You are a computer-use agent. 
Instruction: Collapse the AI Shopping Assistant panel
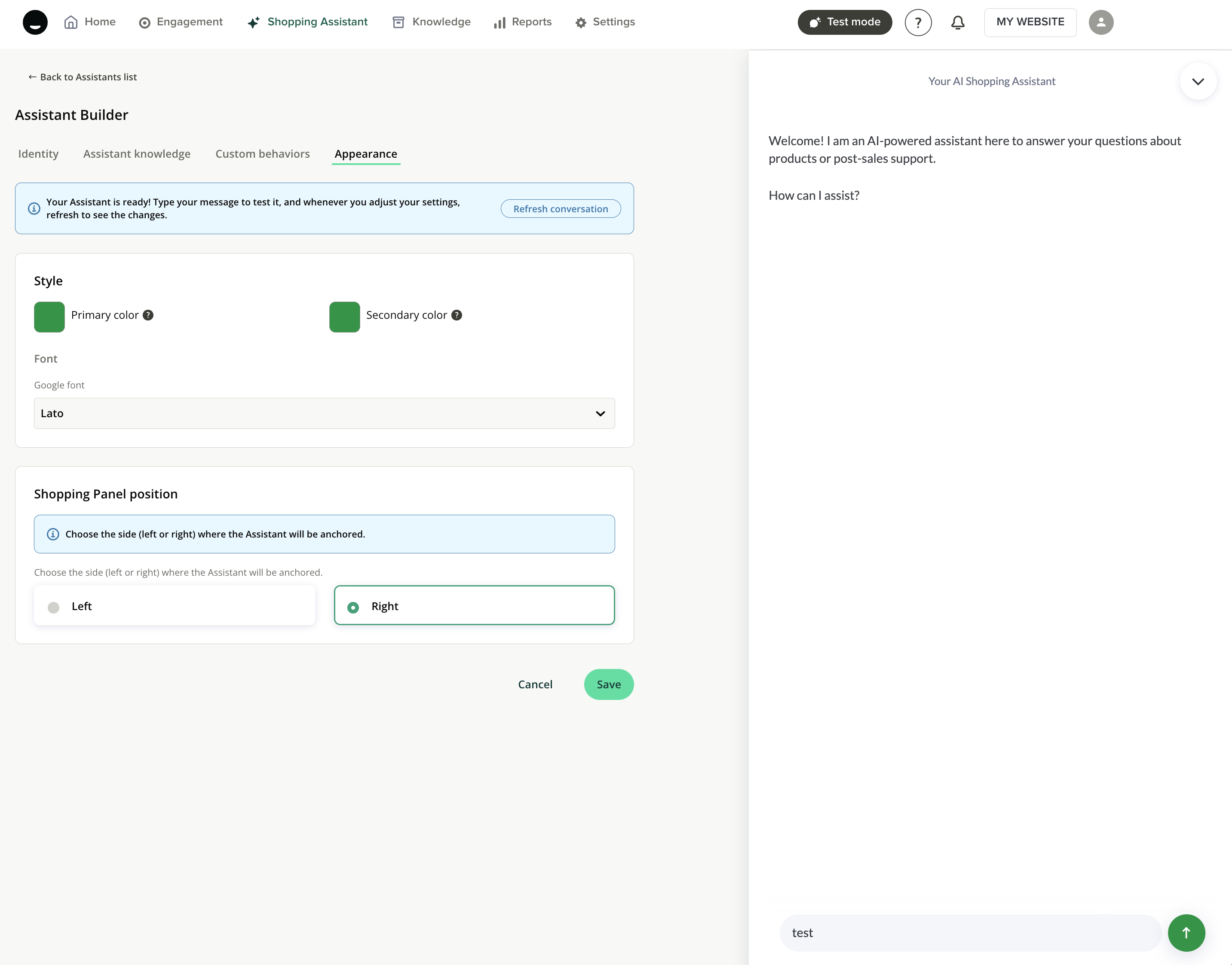(x=1198, y=81)
